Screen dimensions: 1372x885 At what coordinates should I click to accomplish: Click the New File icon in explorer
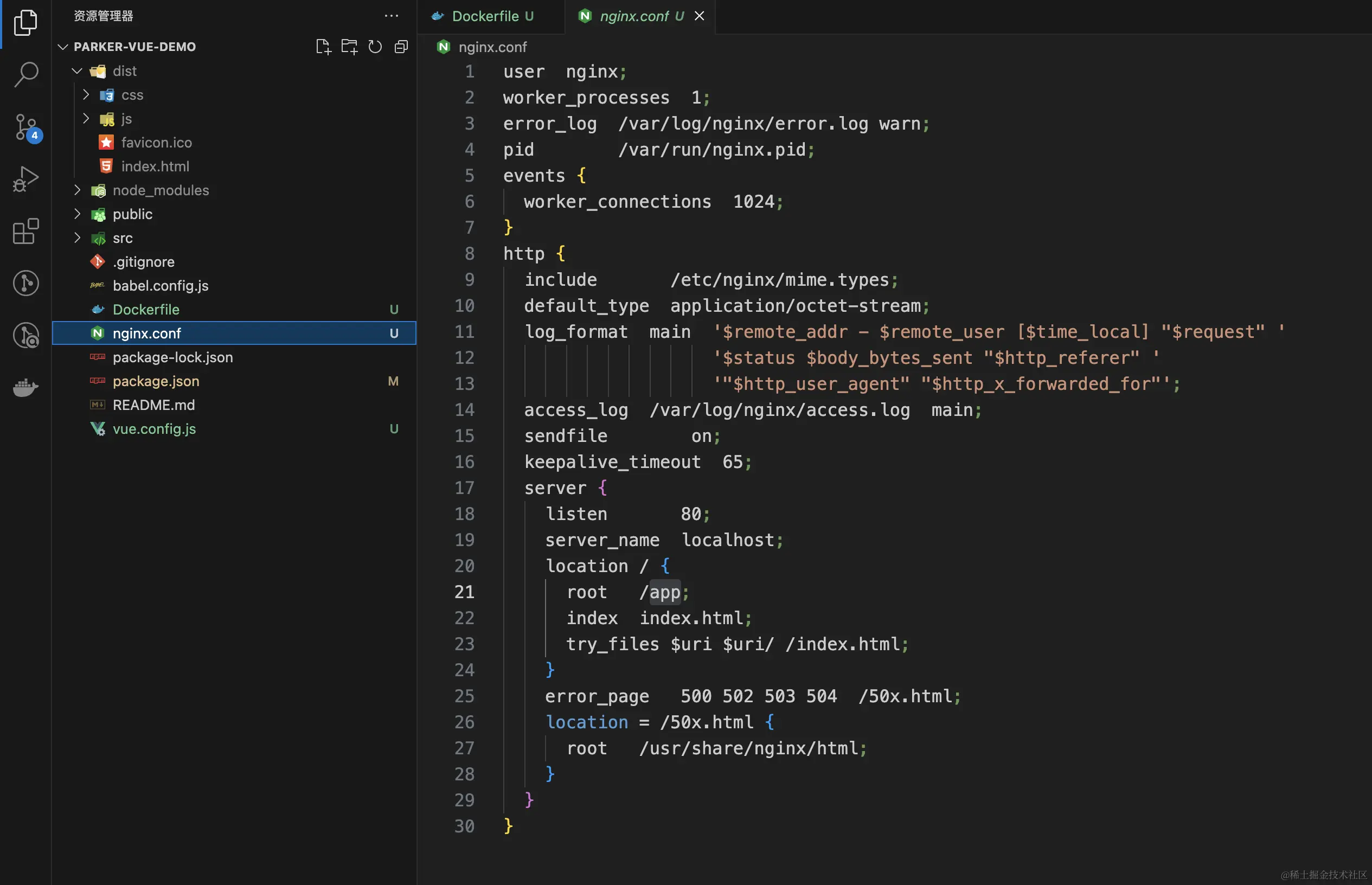pyautogui.click(x=323, y=47)
